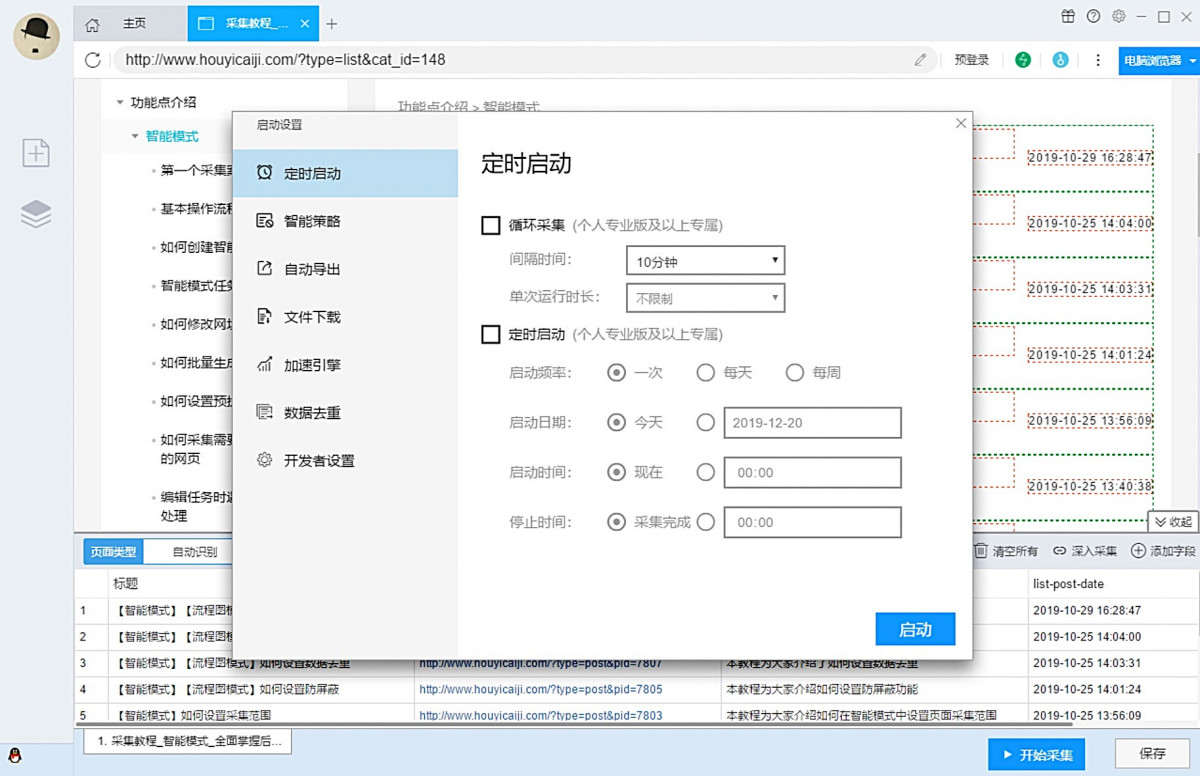This screenshot has height=776, width=1200.
Task: Click the edit pencil icon in address bar
Action: coord(920,60)
